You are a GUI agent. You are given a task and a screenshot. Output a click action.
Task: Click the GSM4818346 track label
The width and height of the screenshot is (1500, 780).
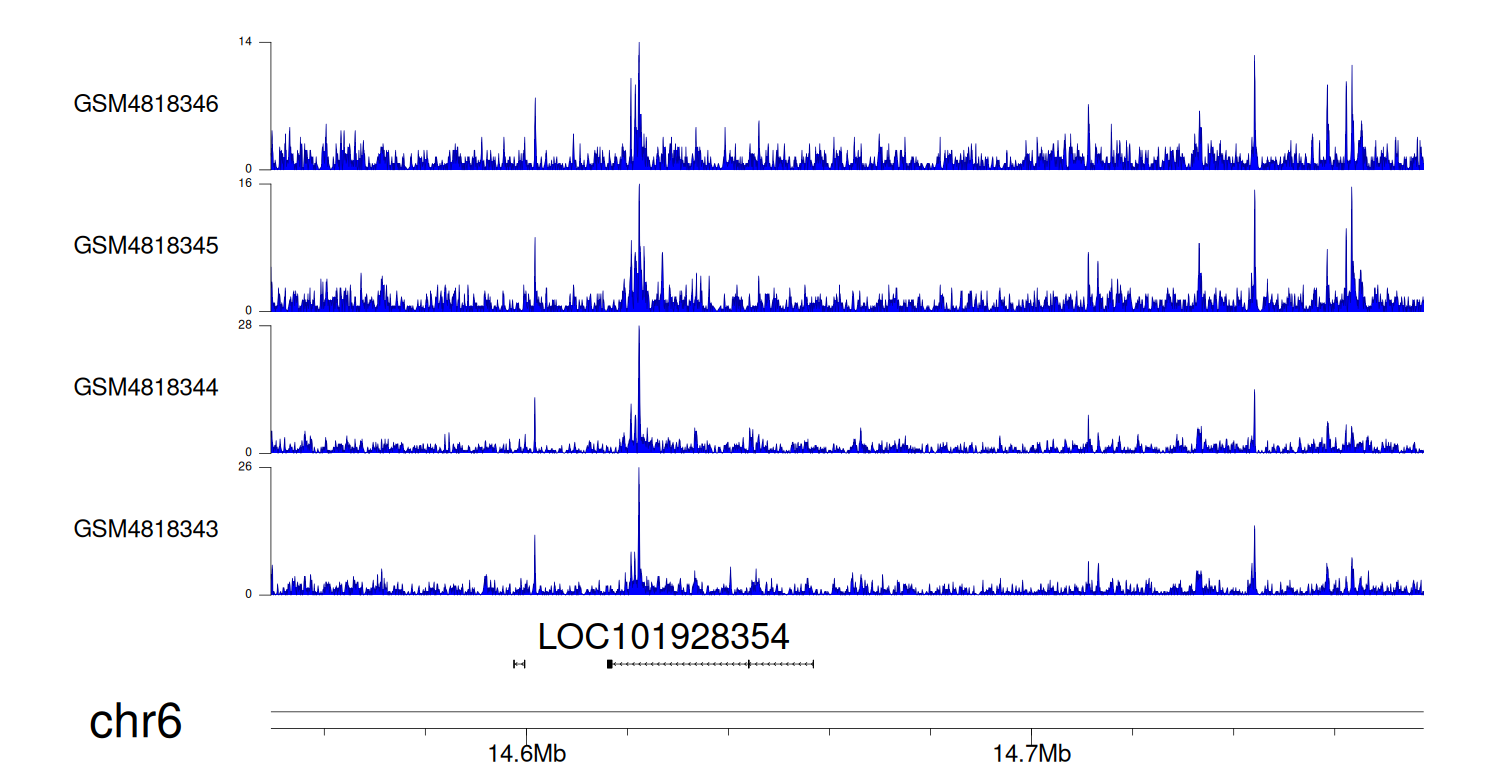146,104
